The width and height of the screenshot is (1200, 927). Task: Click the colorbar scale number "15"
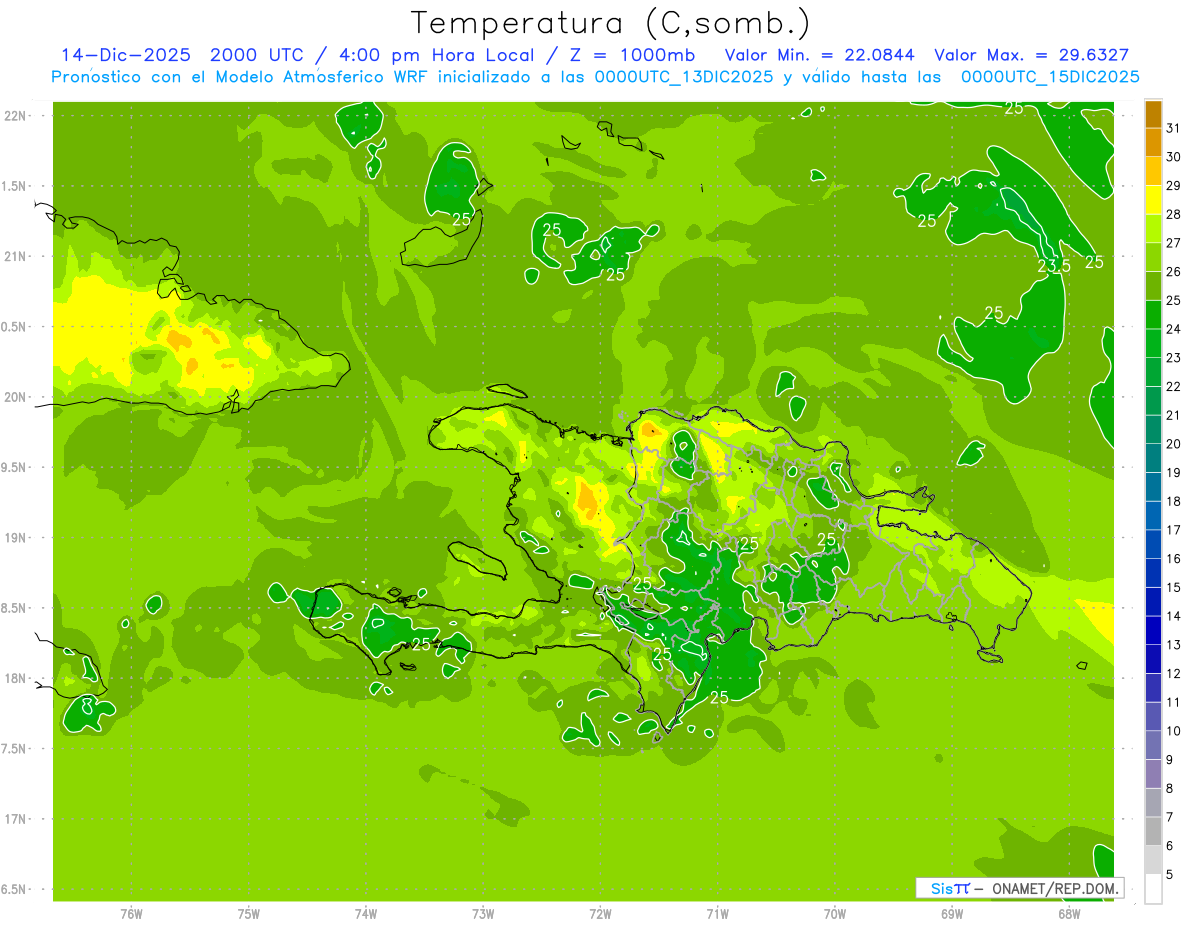tap(1174, 587)
